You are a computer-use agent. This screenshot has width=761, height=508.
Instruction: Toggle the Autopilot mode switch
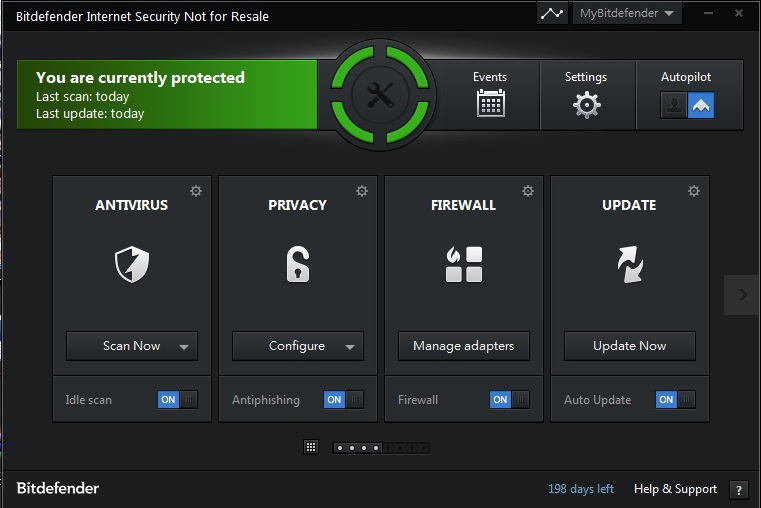[x=687, y=105]
